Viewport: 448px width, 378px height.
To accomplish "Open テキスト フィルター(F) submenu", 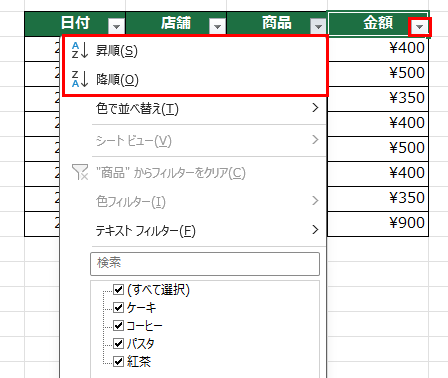I will click(x=194, y=230).
